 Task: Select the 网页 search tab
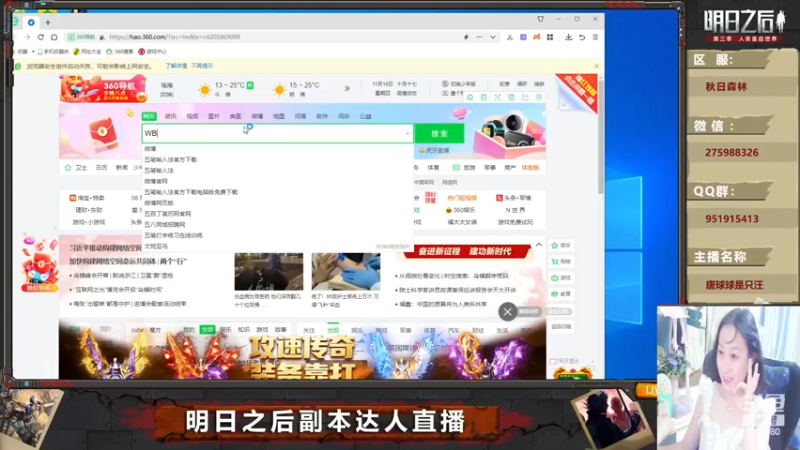coord(149,116)
